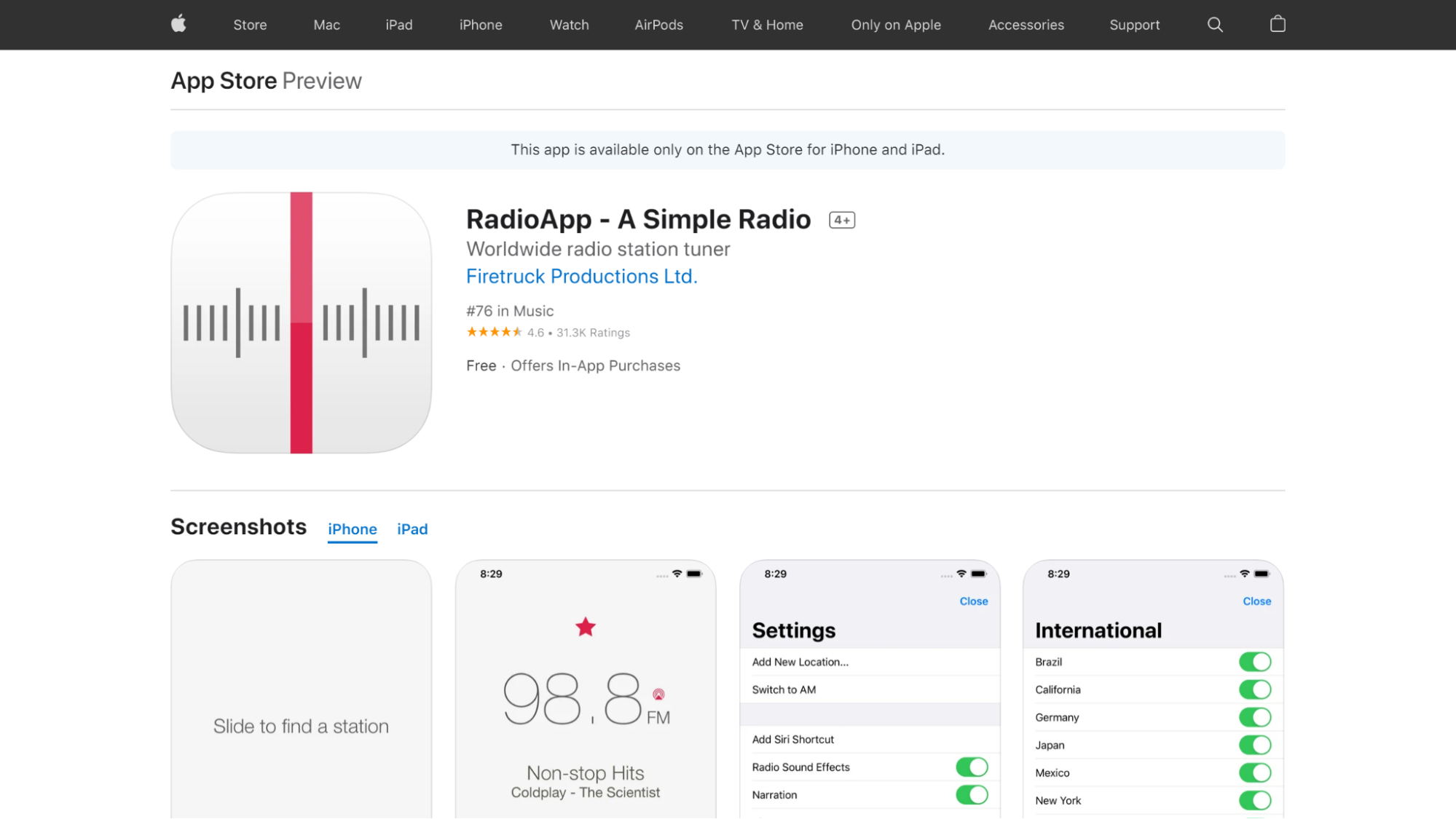Navigate to the AirPods menu item
Viewport: 1456px width, 819px height.
click(x=658, y=24)
